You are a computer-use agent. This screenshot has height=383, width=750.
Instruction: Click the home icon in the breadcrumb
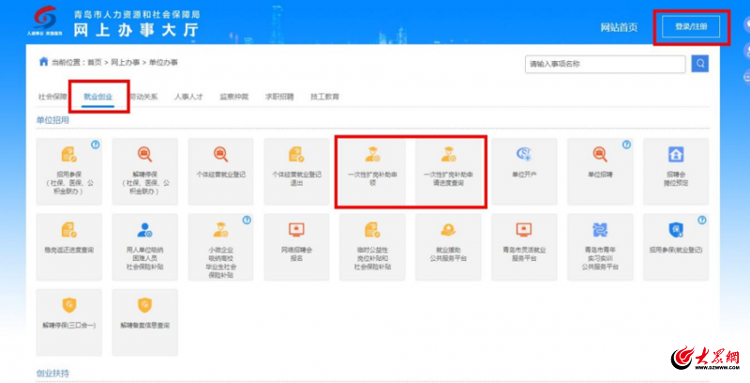coord(44,62)
